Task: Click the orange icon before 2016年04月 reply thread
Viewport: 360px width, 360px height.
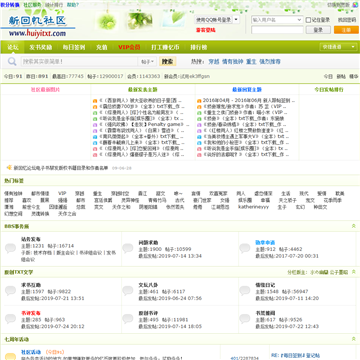Action: tap(199, 101)
